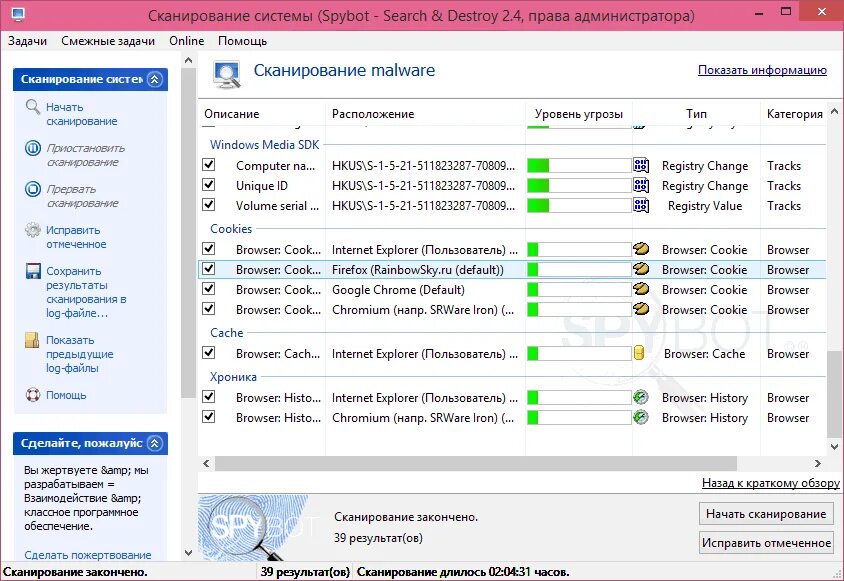
Task: Click cookie icon in Internet Explorer cookie row
Action: pyautogui.click(x=641, y=249)
